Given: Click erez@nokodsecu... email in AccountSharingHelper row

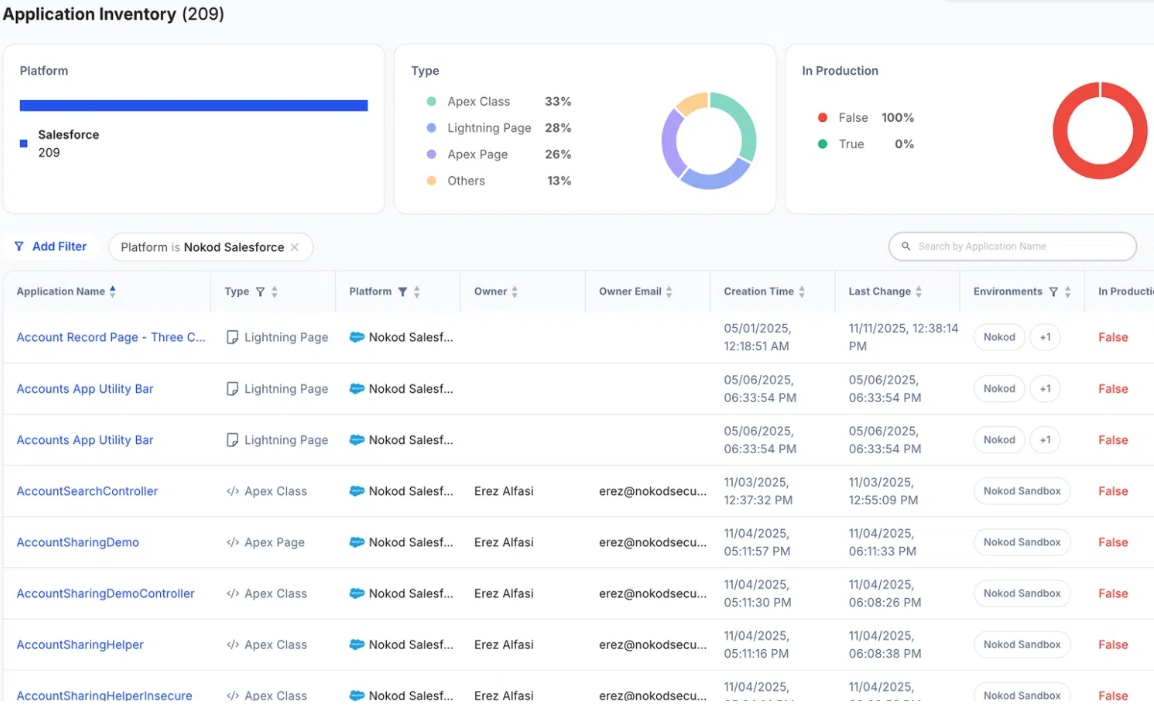Looking at the screenshot, I should point(653,645).
